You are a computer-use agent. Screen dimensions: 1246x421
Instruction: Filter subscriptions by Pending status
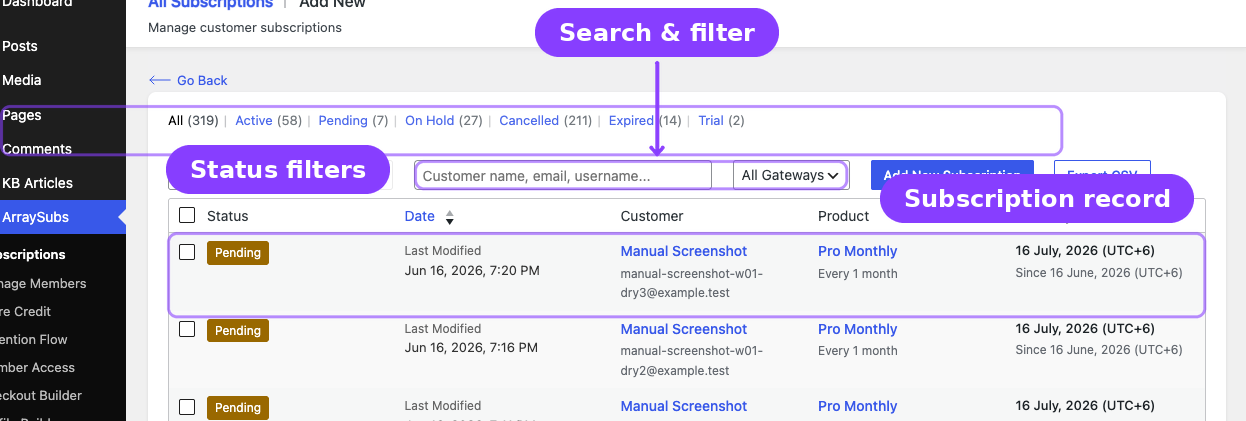pyautogui.click(x=353, y=120)
